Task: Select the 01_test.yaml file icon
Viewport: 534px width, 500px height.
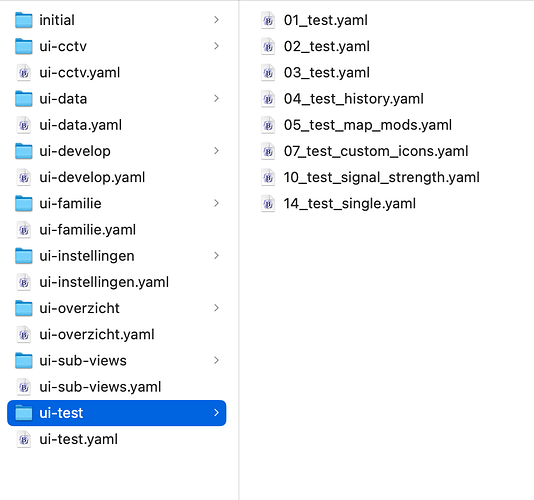Action: (268, 20)
